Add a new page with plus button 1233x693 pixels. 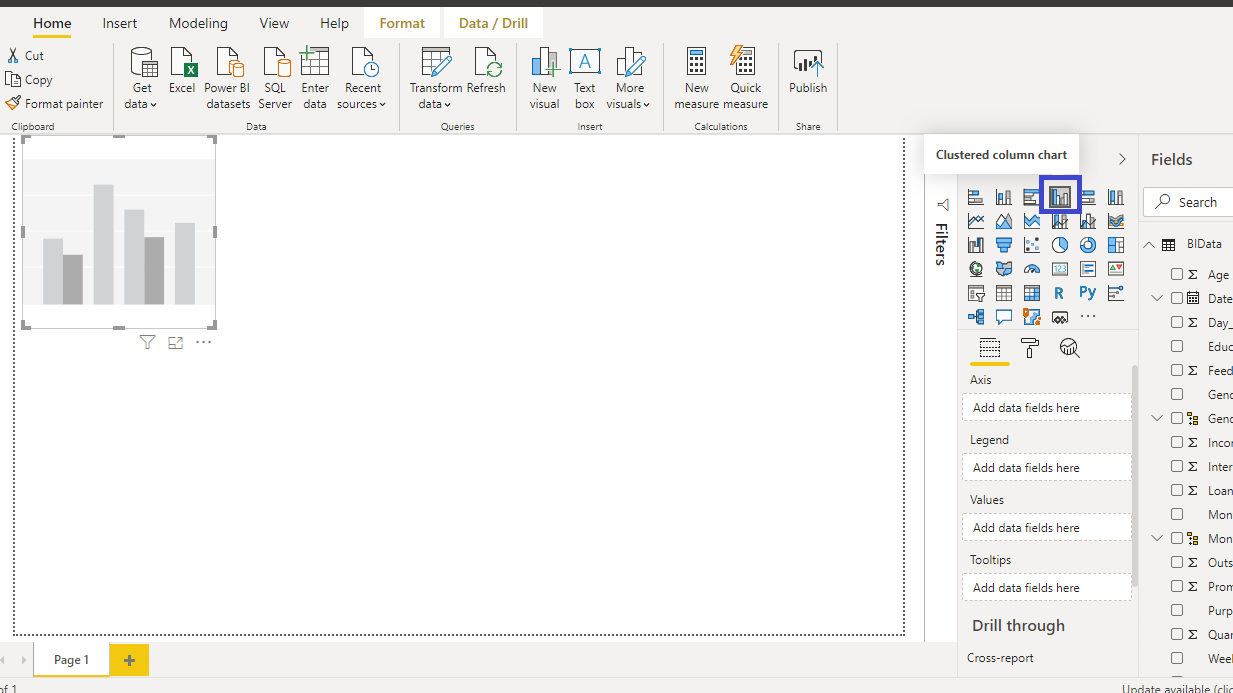[129, 660]
